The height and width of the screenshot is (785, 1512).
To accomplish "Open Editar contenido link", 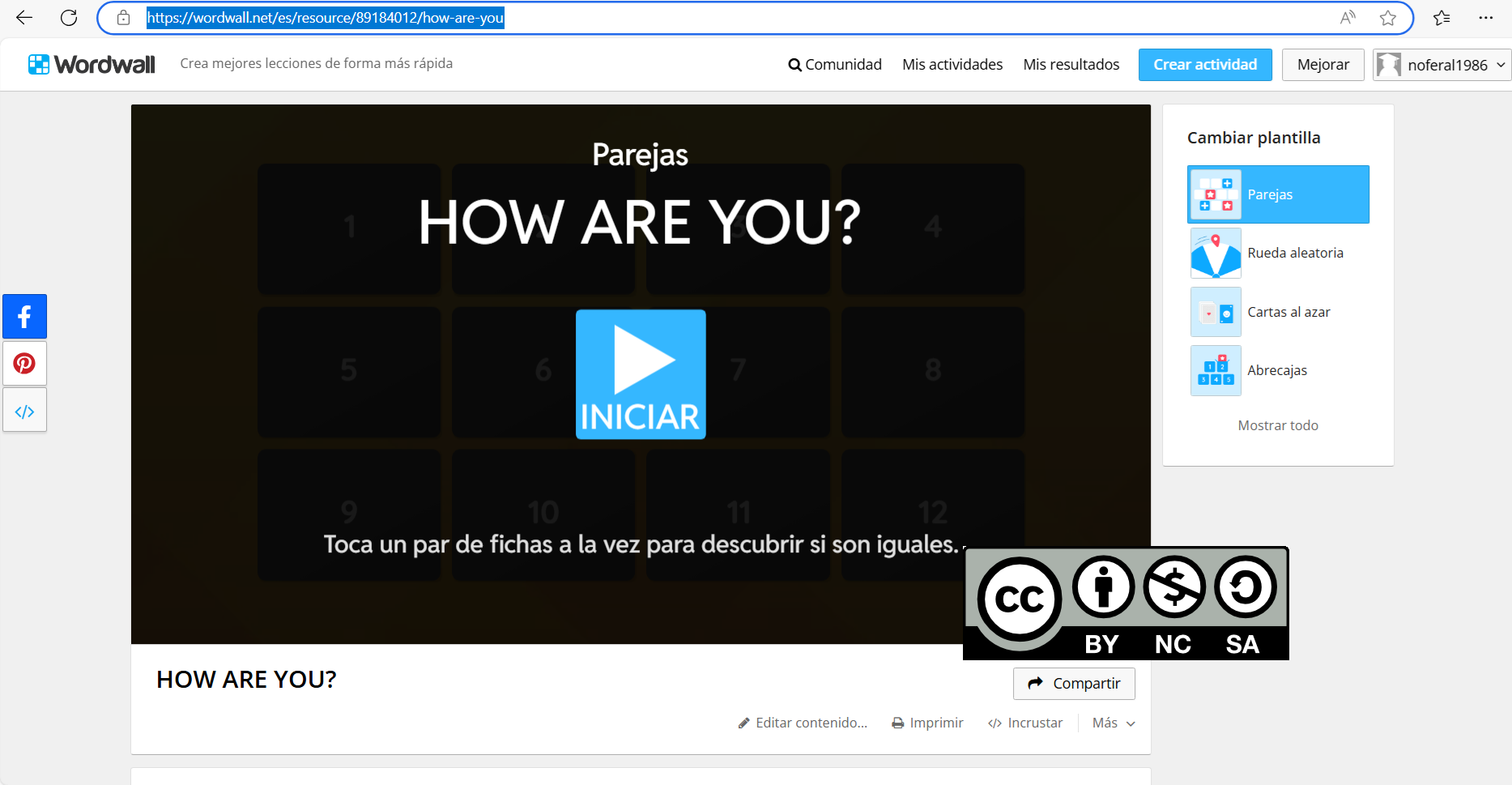I will pos(803,723).
